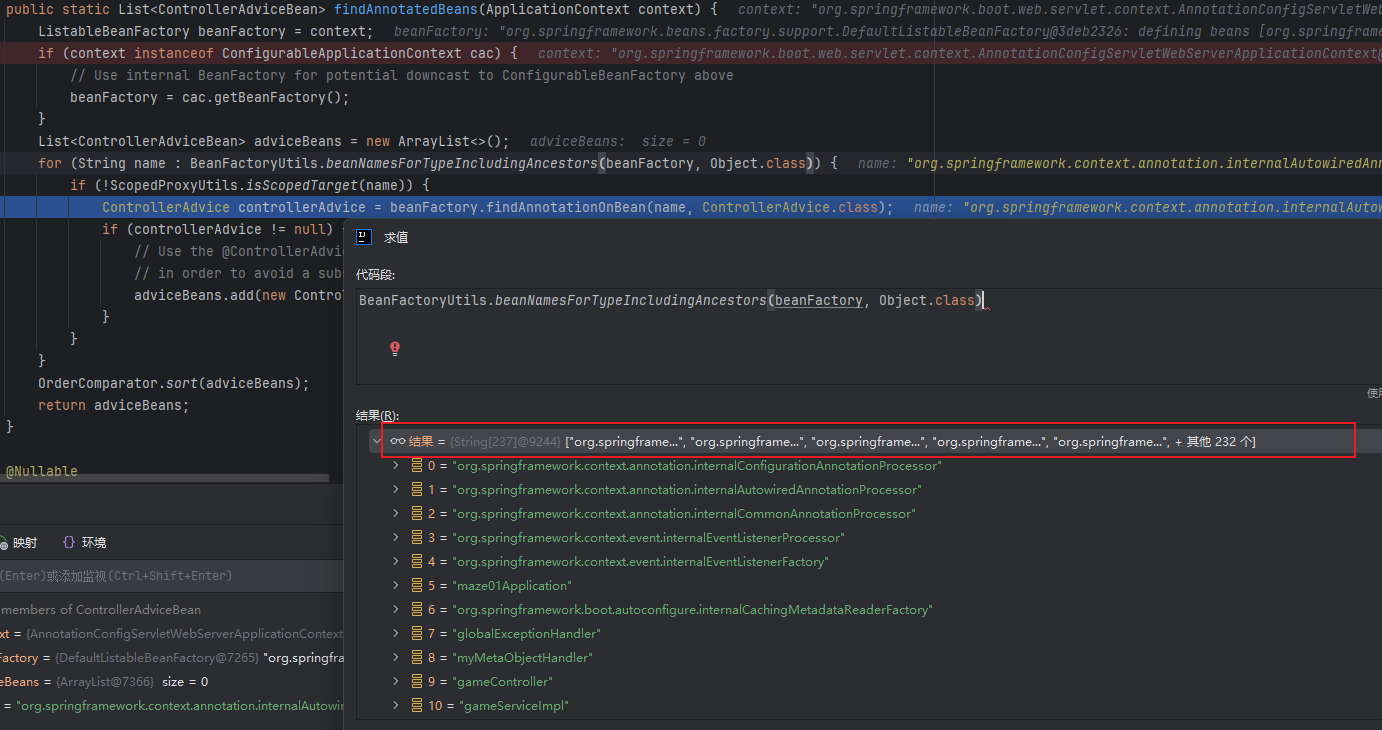Click the members of ControllerAdviceBean row

click(x=172, y=609)
